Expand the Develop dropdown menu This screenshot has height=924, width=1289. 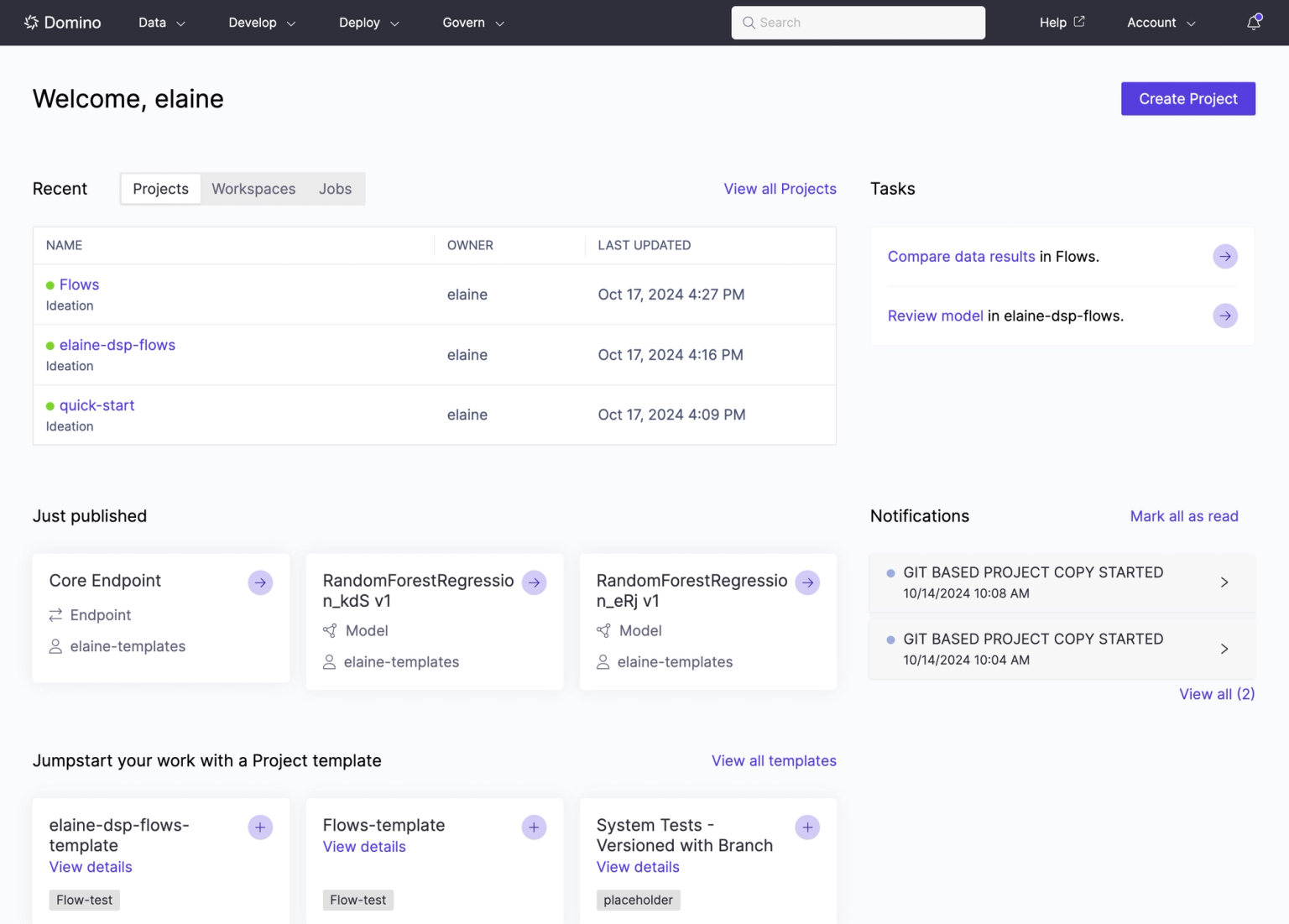coord(262,23)
